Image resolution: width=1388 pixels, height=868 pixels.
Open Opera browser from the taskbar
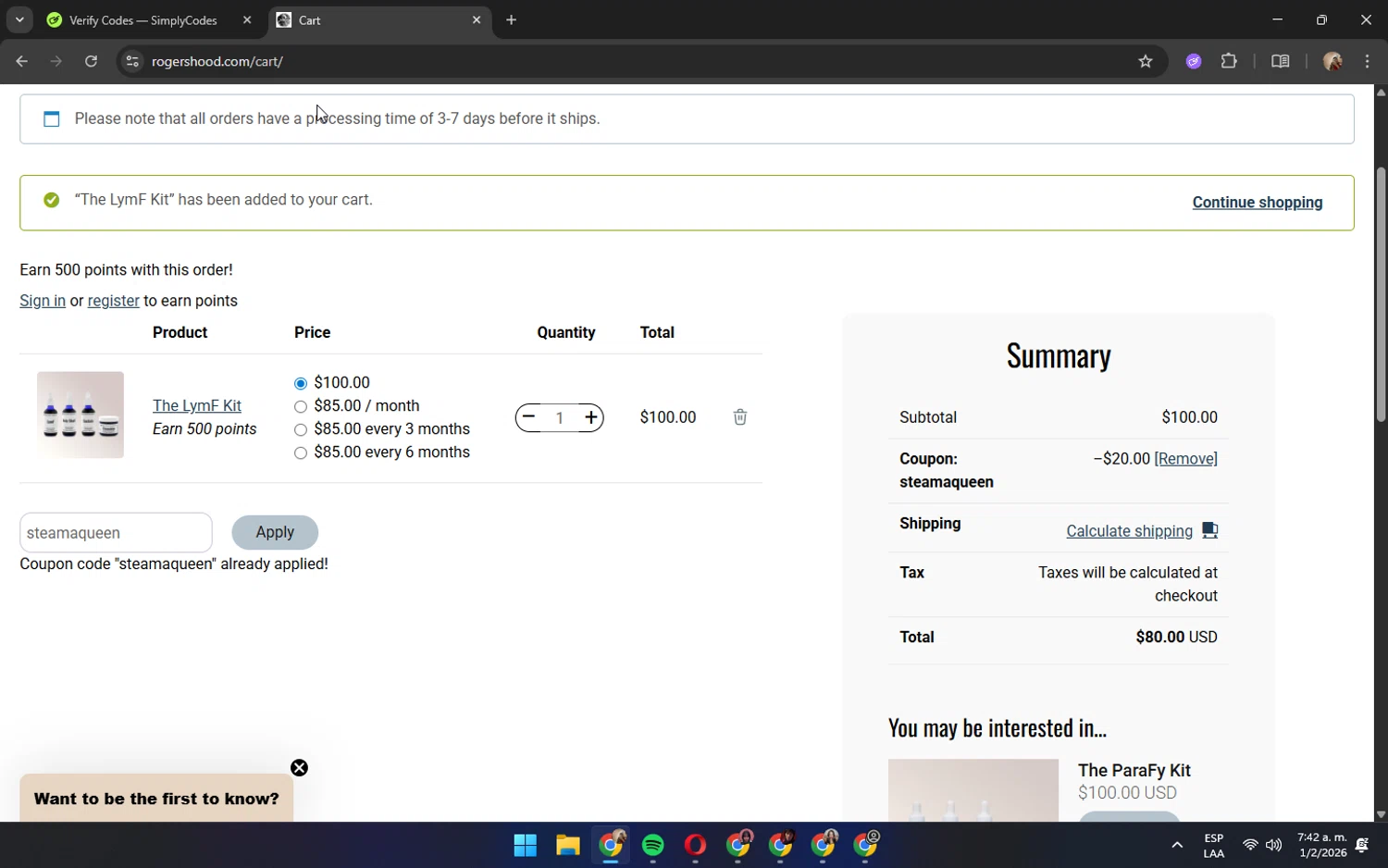696,845
